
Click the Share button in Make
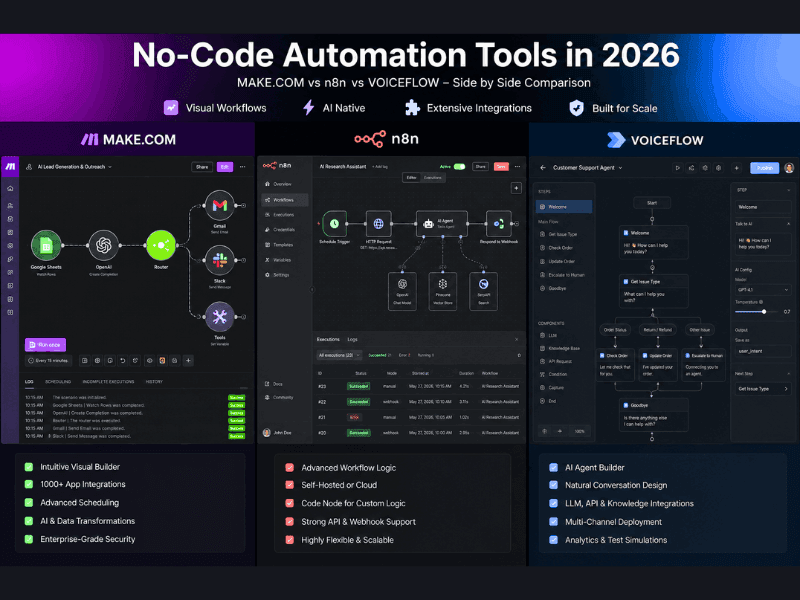click(202, 167)
